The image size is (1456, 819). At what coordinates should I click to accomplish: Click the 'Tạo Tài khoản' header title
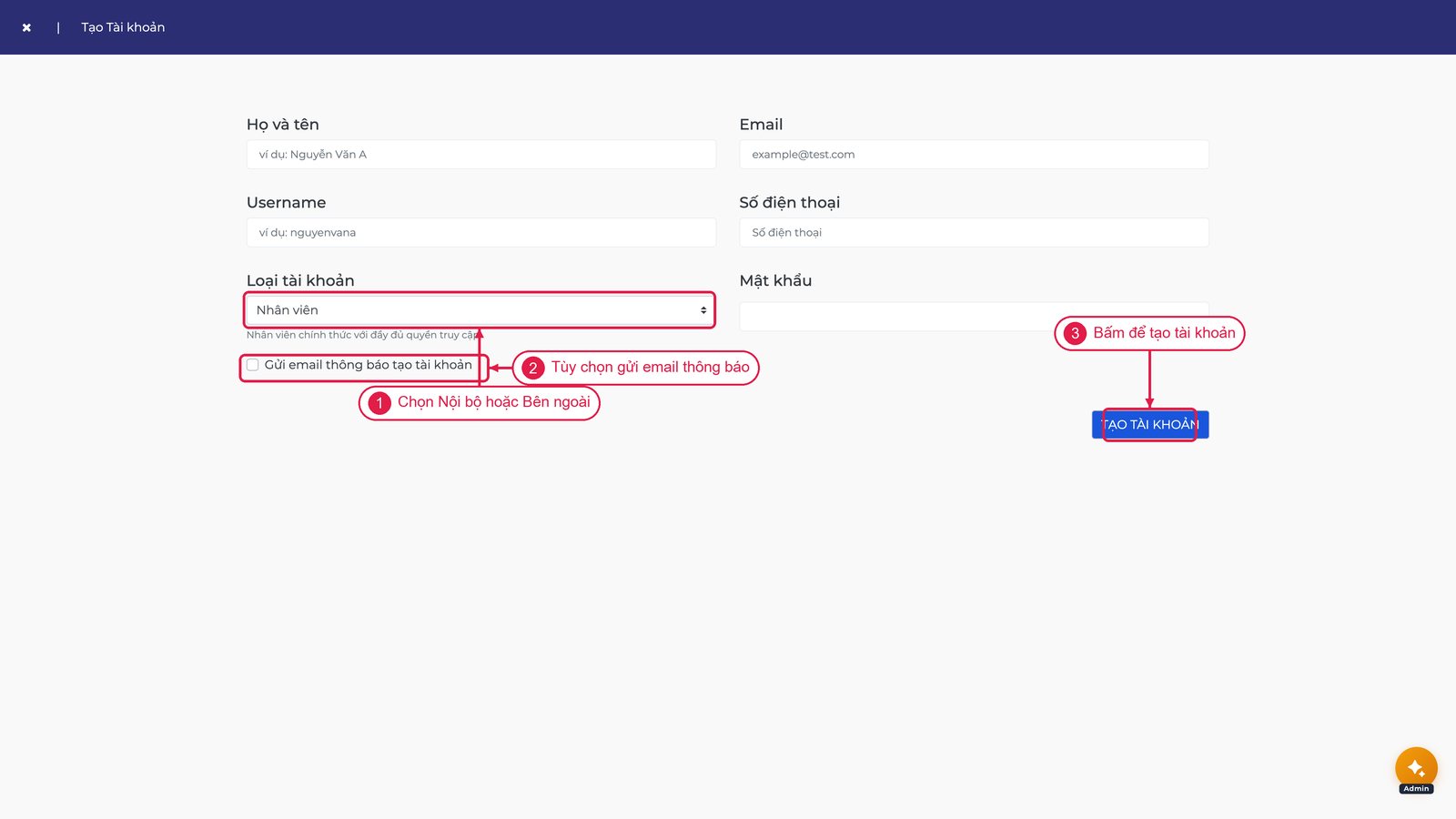pos(123,27)
